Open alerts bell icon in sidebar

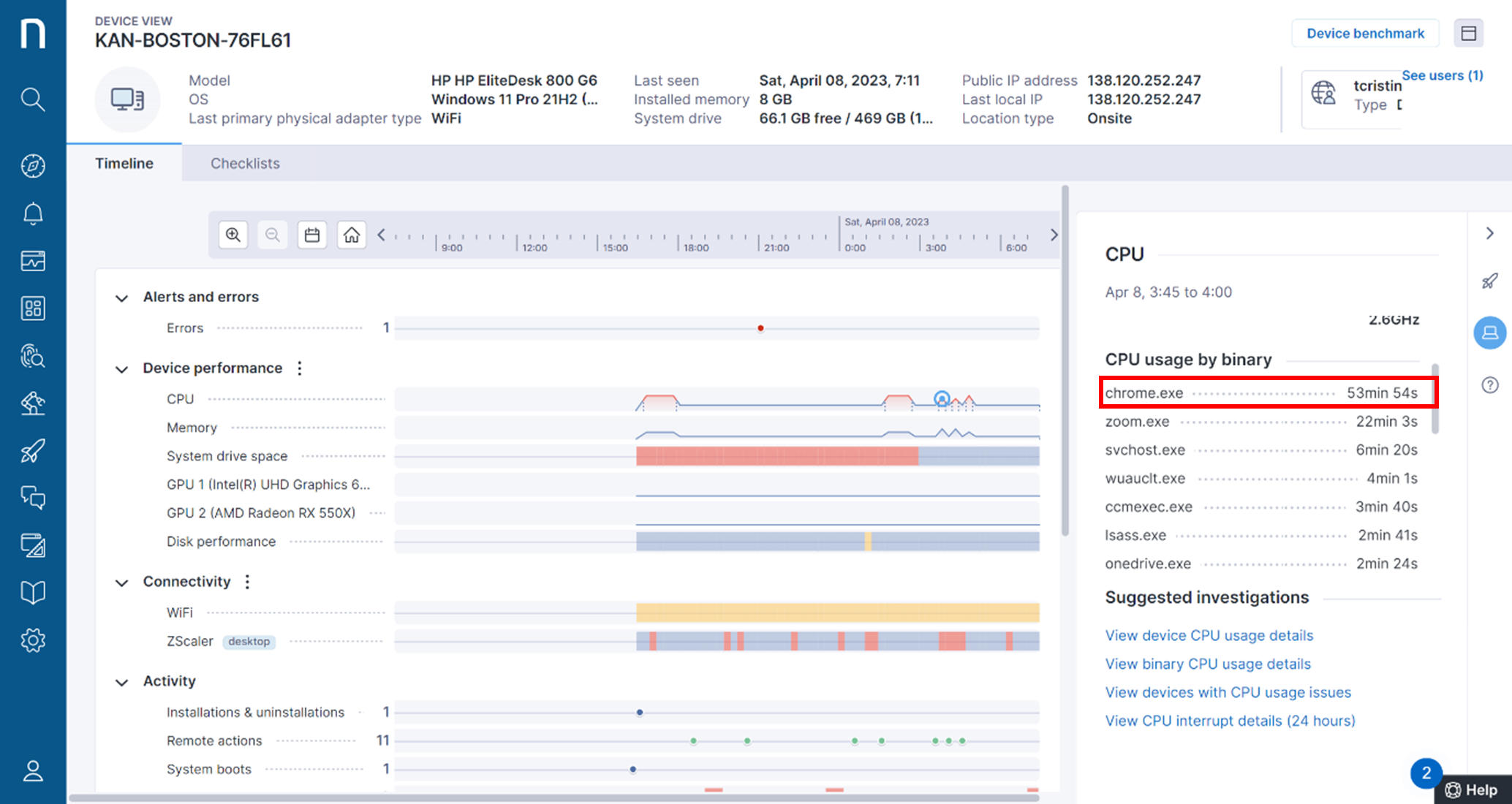[33, 213]
